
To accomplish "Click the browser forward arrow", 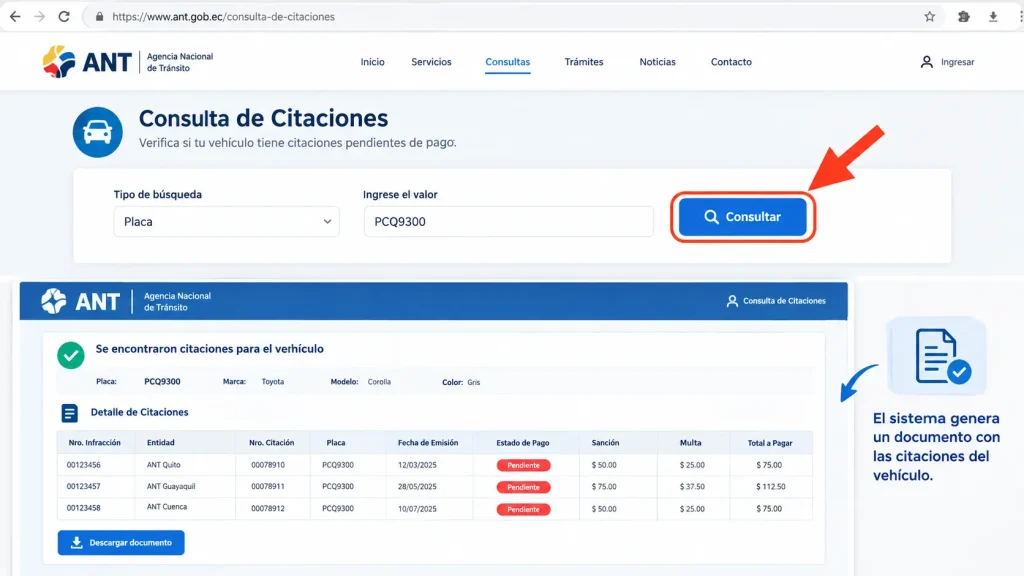I will (x=39, y=17).
